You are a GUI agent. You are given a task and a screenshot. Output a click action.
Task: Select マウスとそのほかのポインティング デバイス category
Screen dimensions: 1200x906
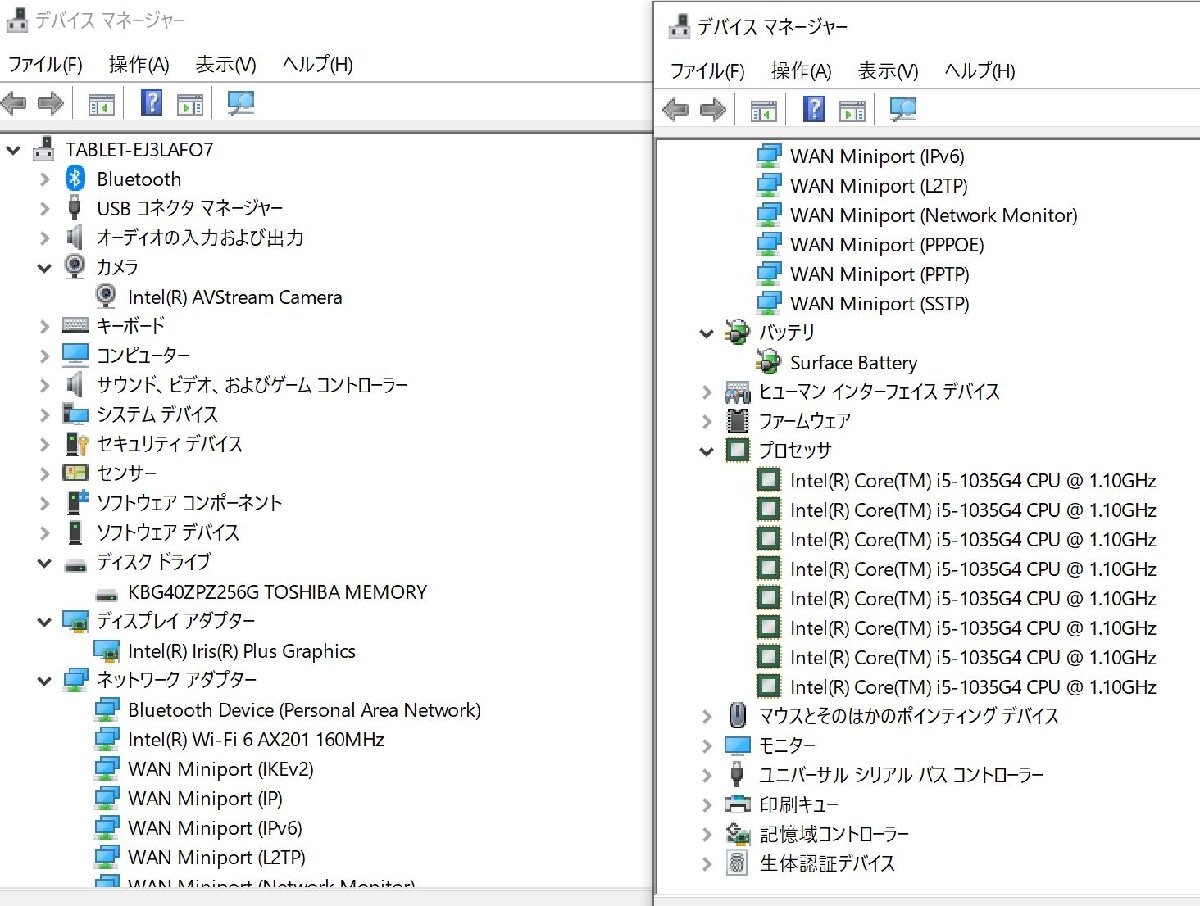coord(909,716)
